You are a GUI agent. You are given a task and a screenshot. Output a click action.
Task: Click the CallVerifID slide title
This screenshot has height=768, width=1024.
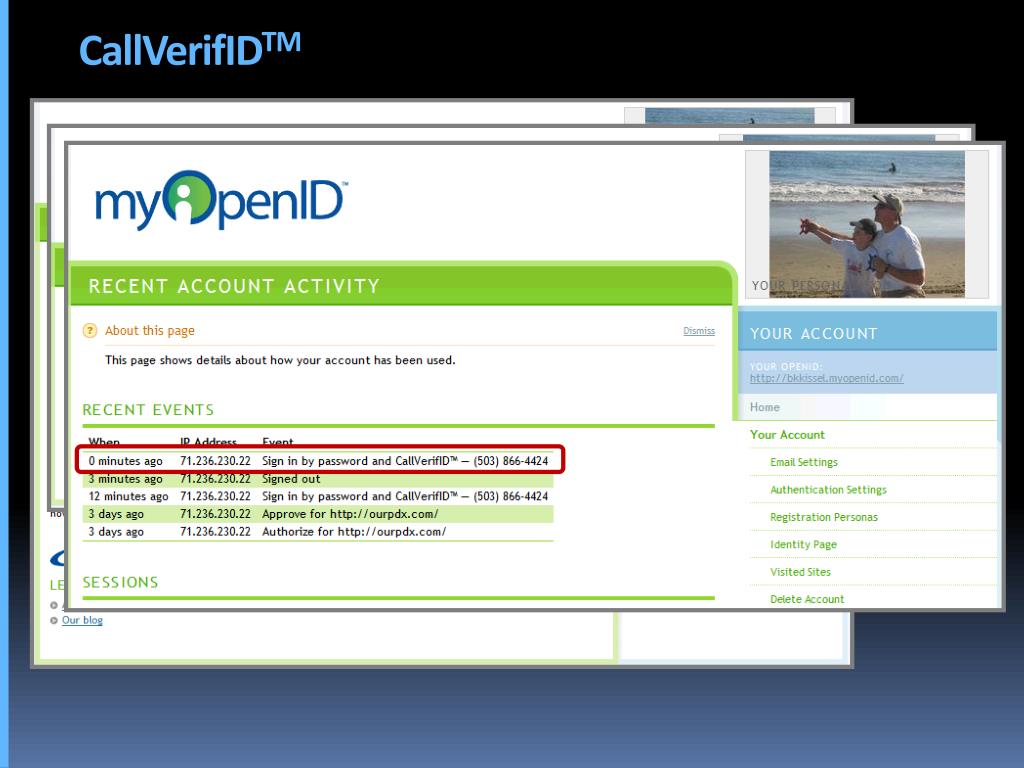189,49
